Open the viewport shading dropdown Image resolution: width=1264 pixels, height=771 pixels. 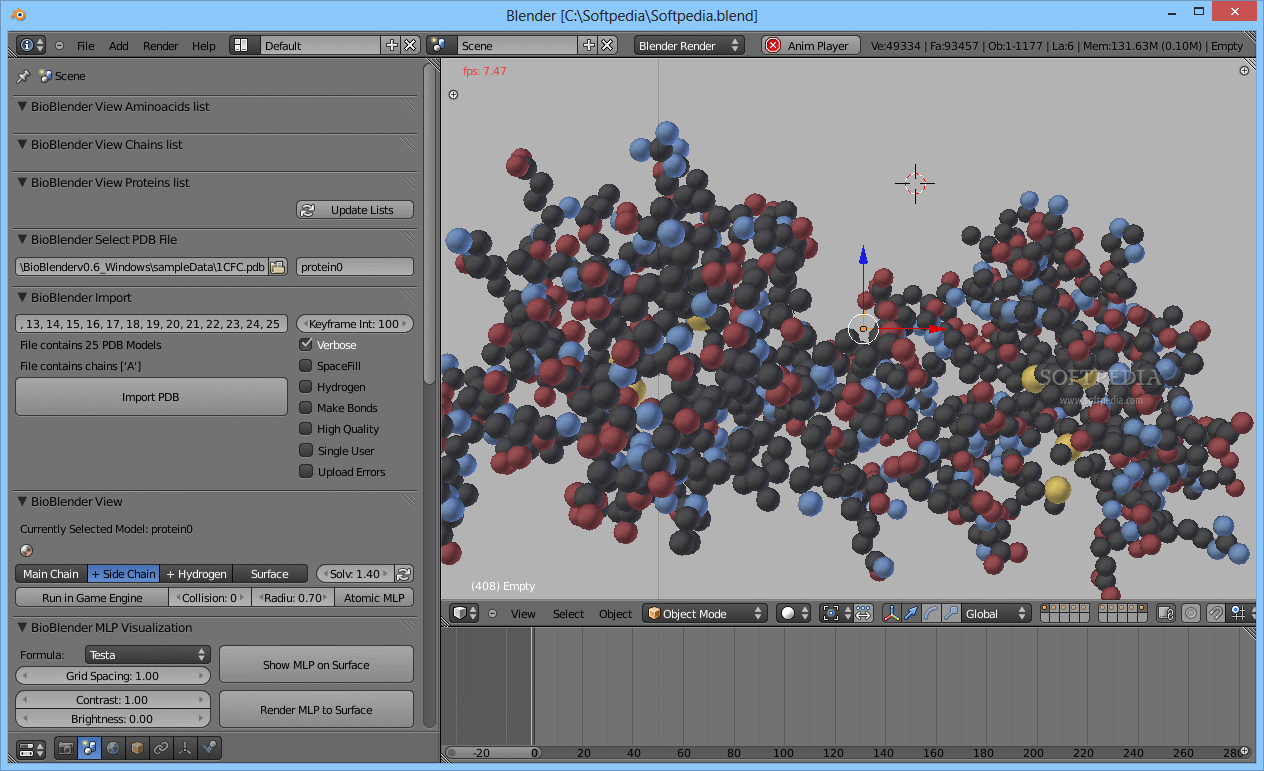795,613
